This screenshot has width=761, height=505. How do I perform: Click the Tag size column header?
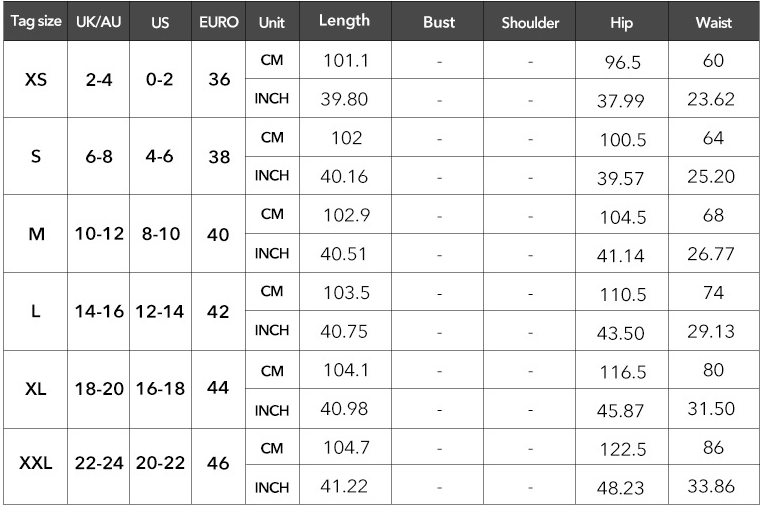35,21
